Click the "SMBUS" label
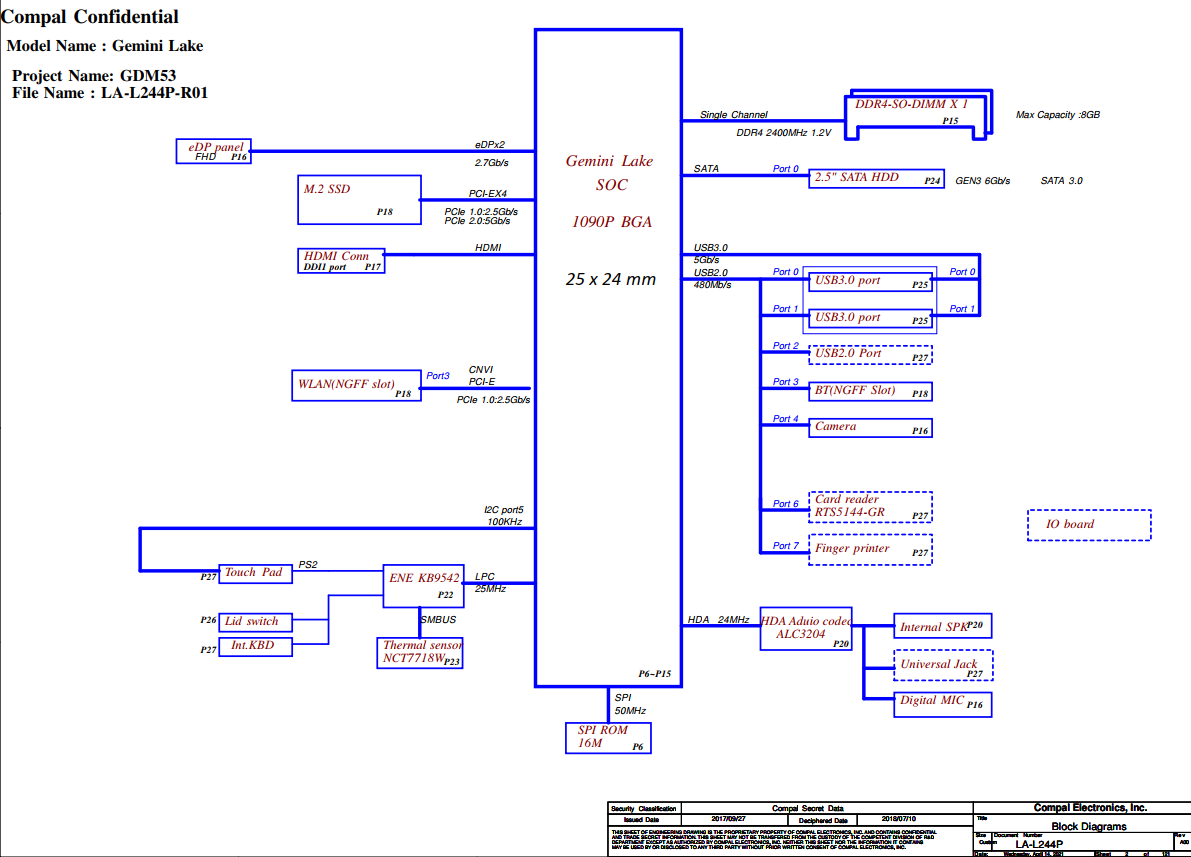The image size is (1191, 857). 438,619
